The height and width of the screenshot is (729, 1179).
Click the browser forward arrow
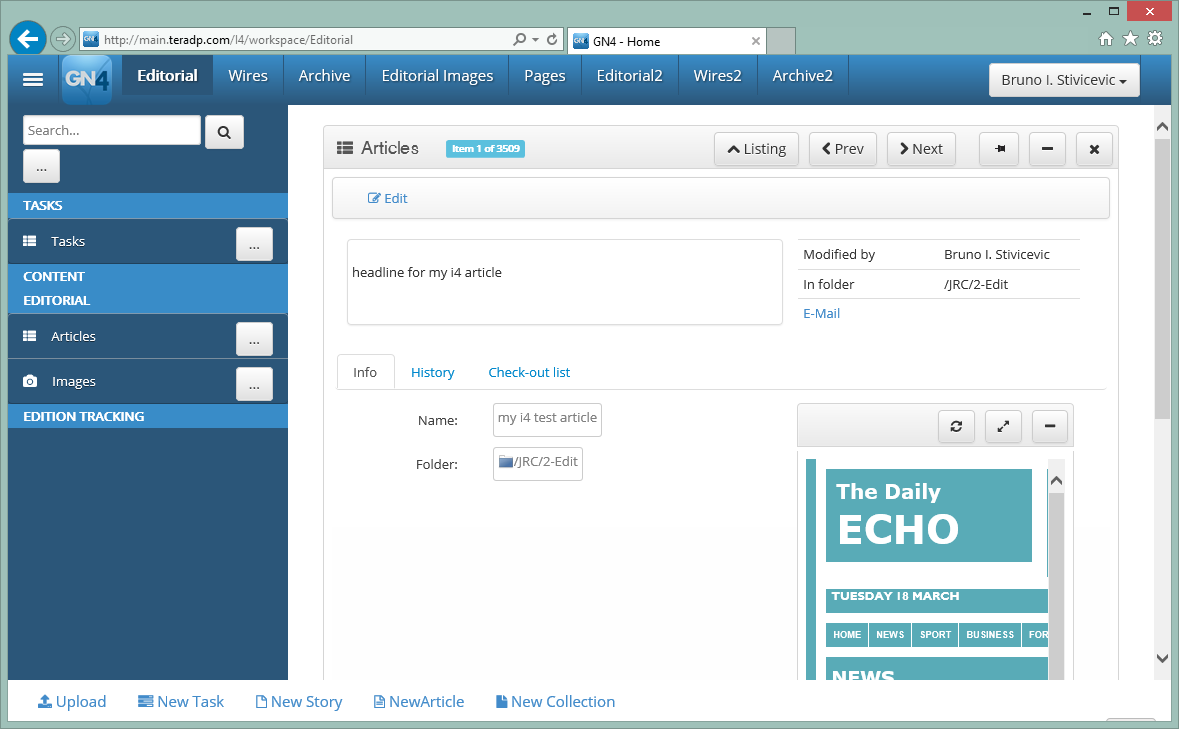62,39
